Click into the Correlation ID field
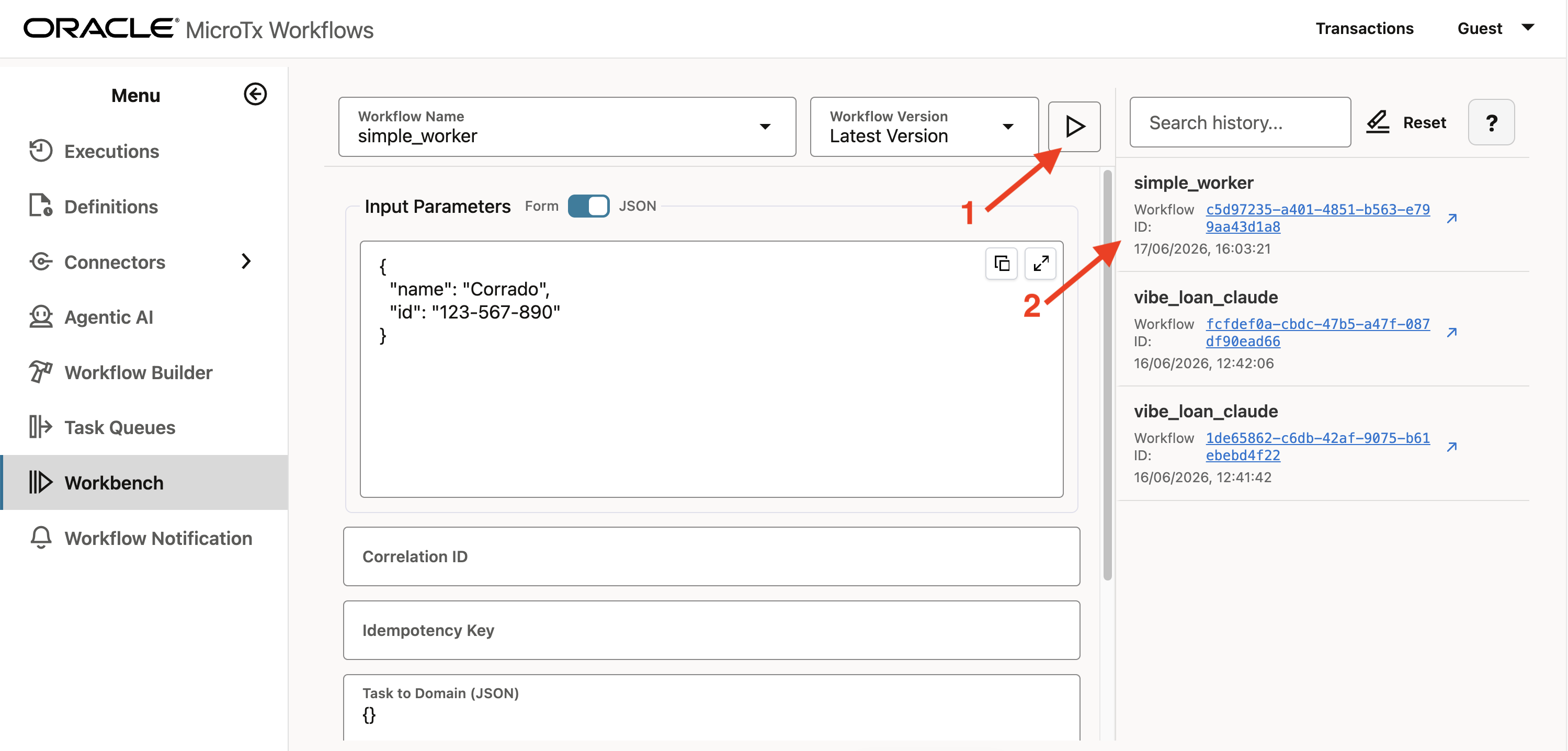This screenshot has height=751, width=1568. [x=712, y=557]
